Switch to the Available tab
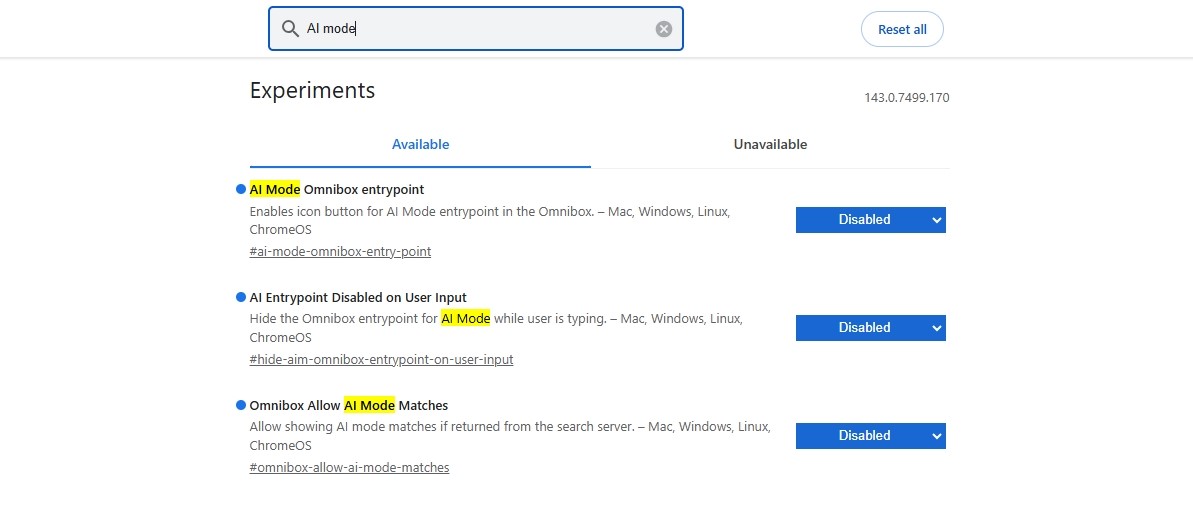This screenshot has width=1193, height=529. tap(420, 145)
